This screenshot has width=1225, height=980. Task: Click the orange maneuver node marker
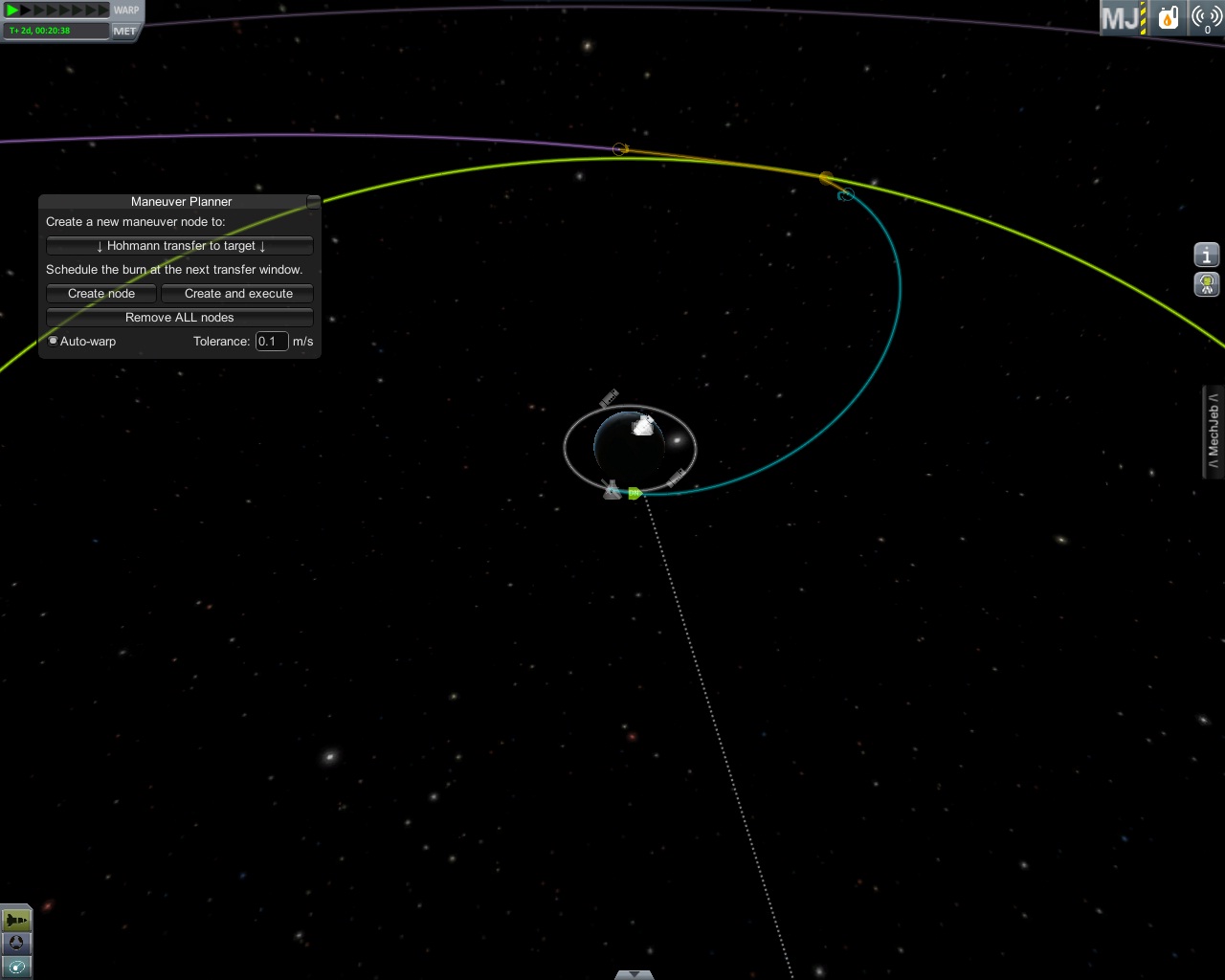826,178
